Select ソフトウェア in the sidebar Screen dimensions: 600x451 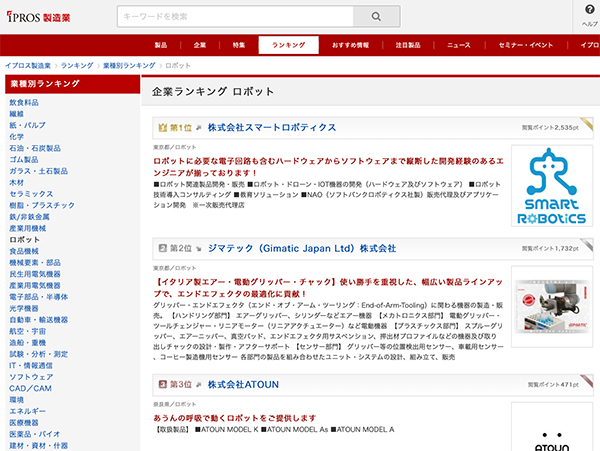(31, 377)
